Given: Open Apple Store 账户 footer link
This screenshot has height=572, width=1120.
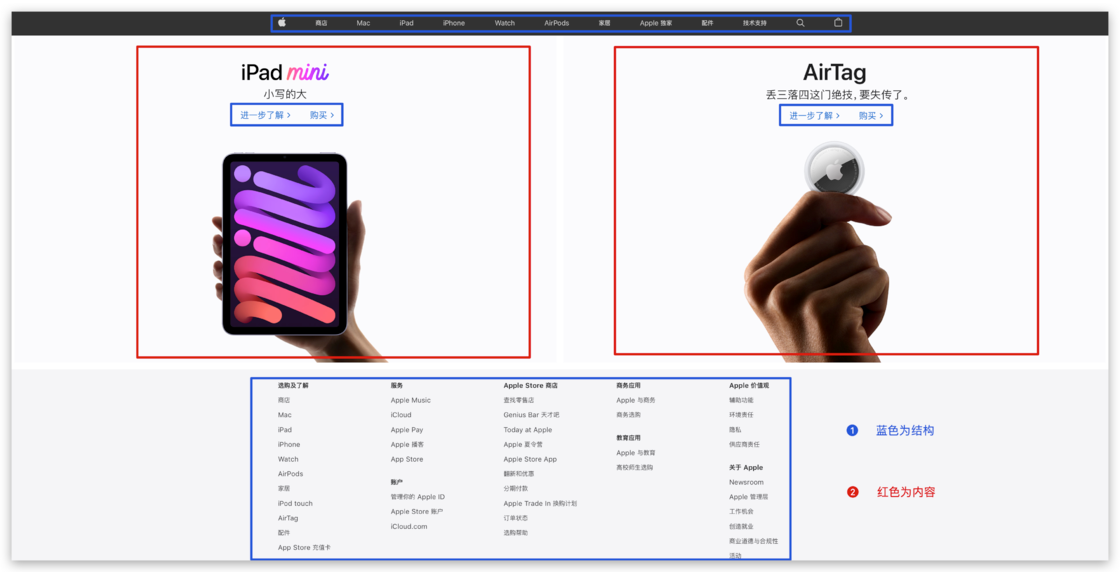Looking at the screenshot, I should [x=417, y=512].
